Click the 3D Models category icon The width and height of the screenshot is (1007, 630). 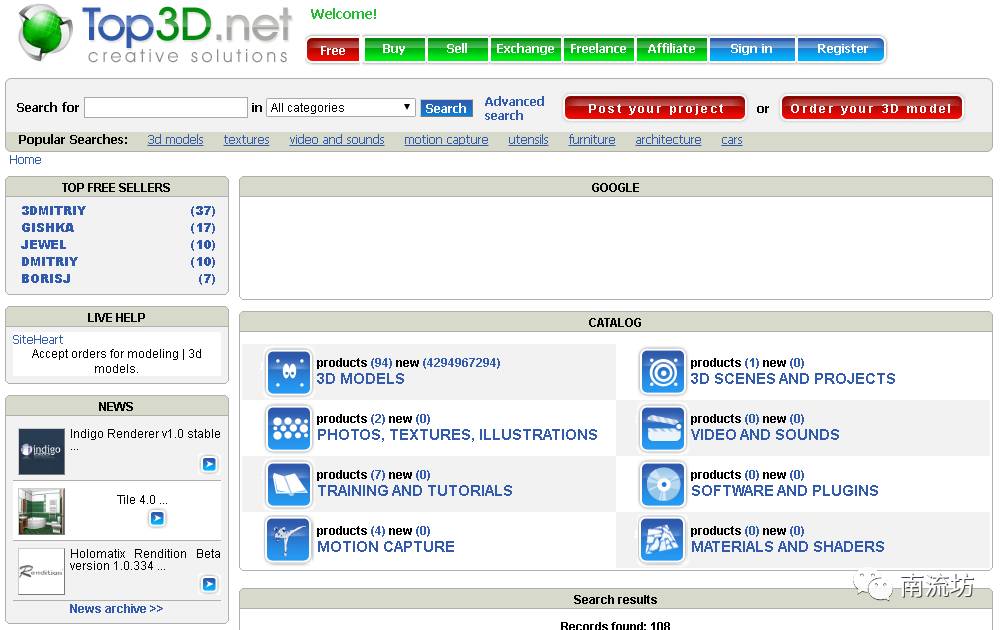(x=289, y=372)
